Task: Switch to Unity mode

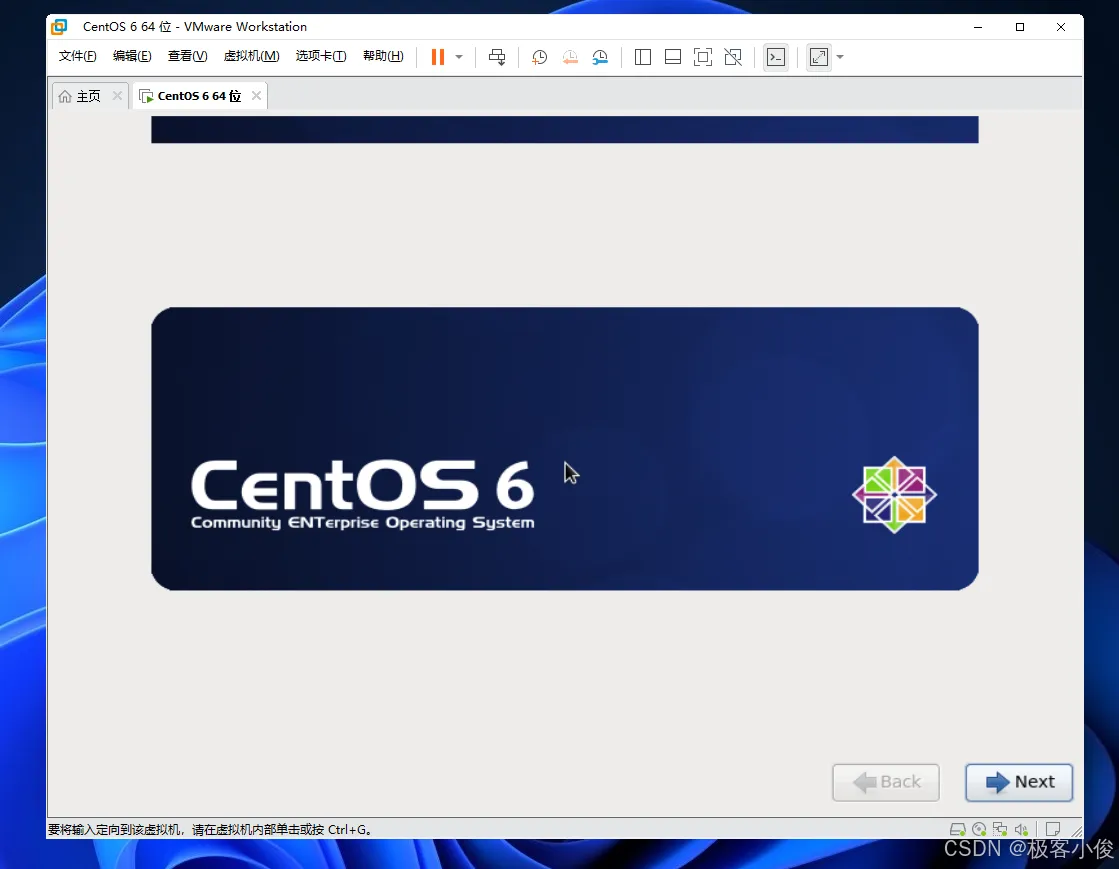Action: [x=733, y=57]
